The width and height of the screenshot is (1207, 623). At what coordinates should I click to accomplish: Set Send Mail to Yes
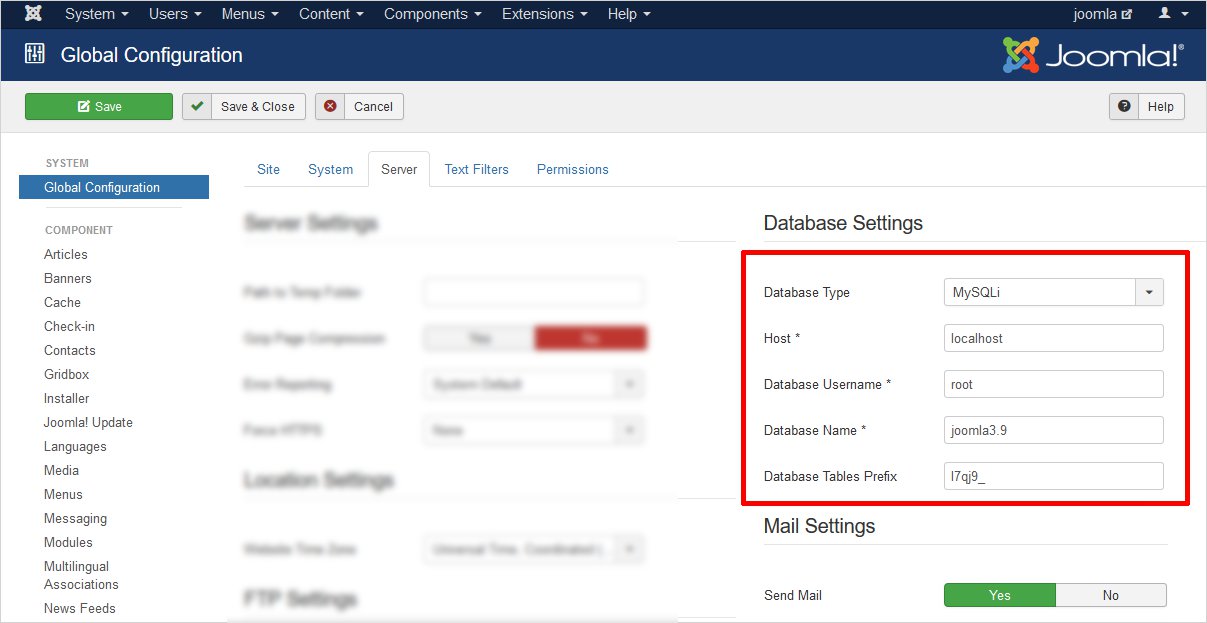(x=999, y=595)
